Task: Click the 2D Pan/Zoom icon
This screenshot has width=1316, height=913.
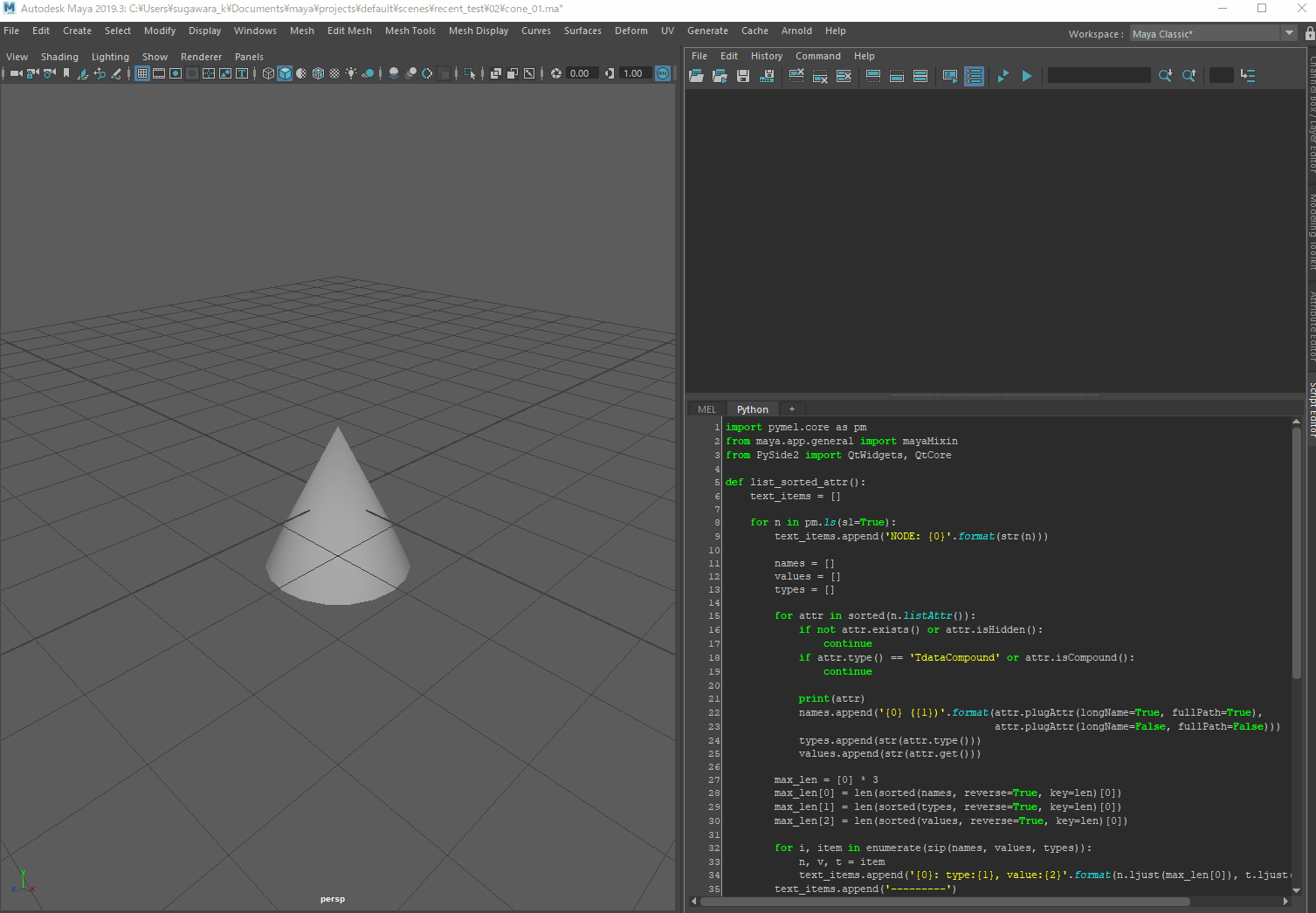Action: point(100,73)
